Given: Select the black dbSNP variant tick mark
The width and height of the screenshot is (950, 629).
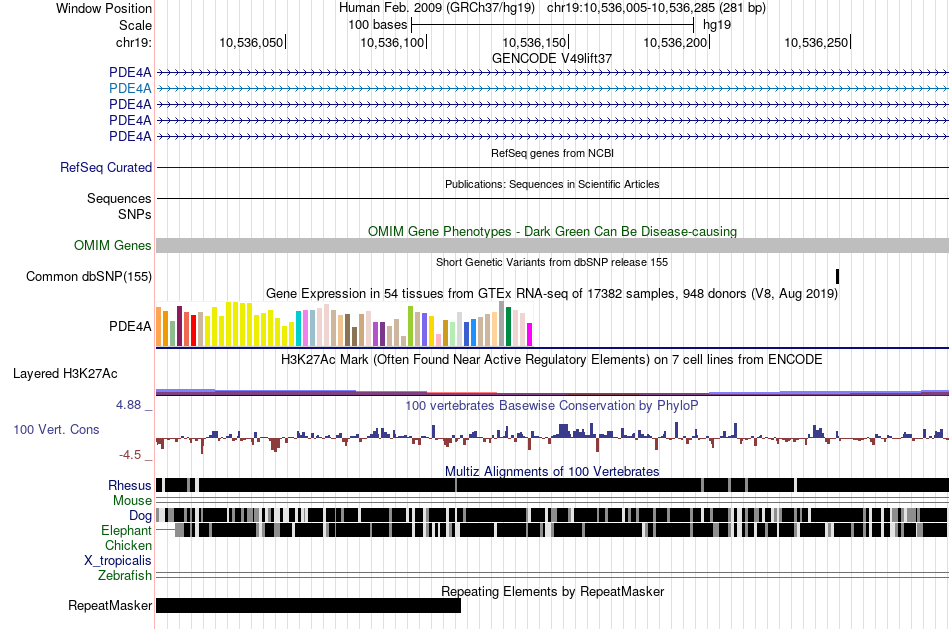Looking at the screenshot, I should click(837, 276).
